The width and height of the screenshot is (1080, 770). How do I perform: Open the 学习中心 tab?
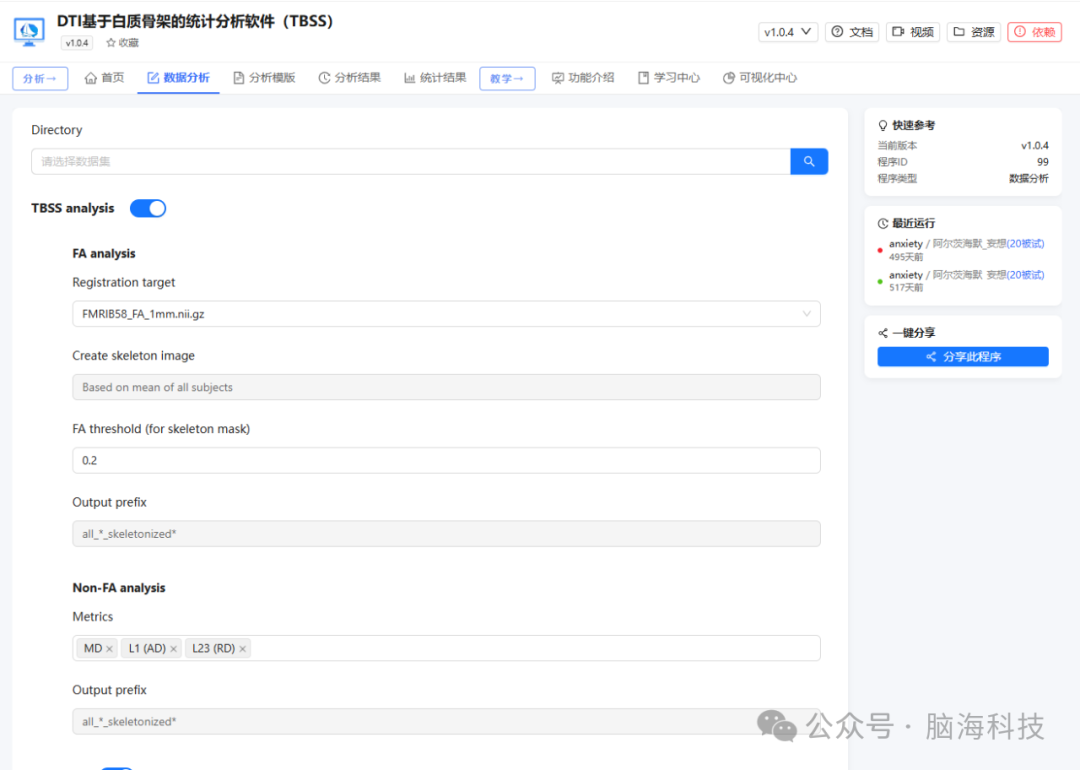669,78
